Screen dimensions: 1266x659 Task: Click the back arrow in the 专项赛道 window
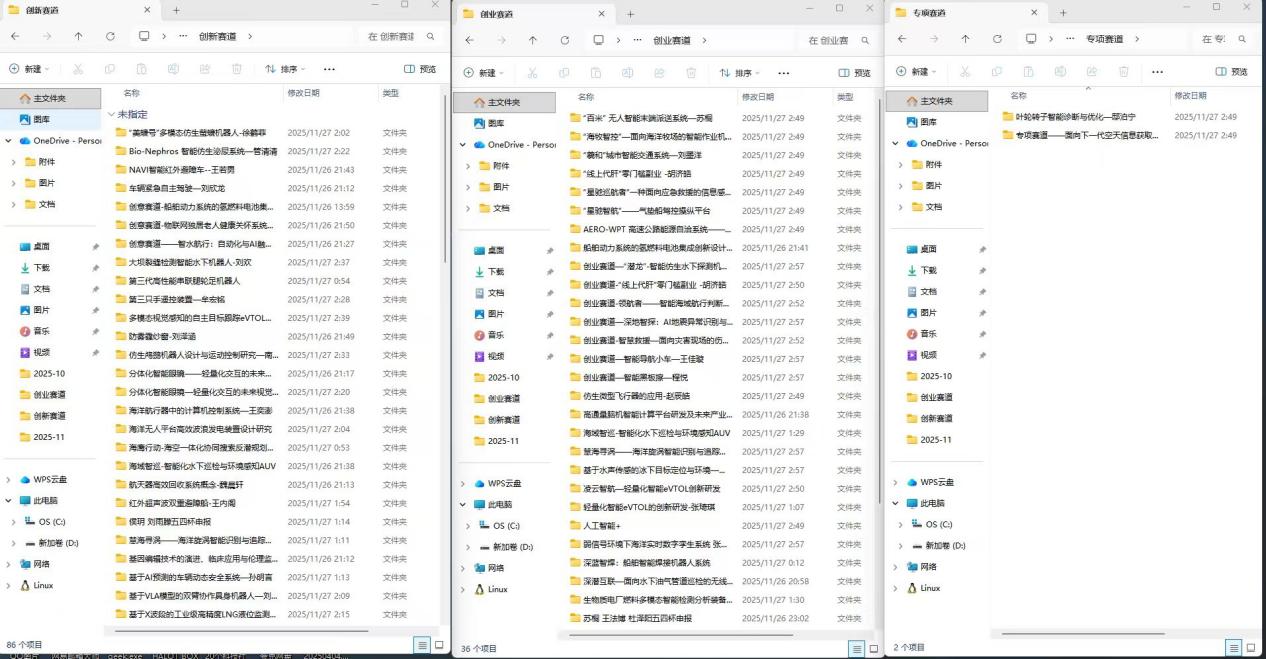point(902,39)
